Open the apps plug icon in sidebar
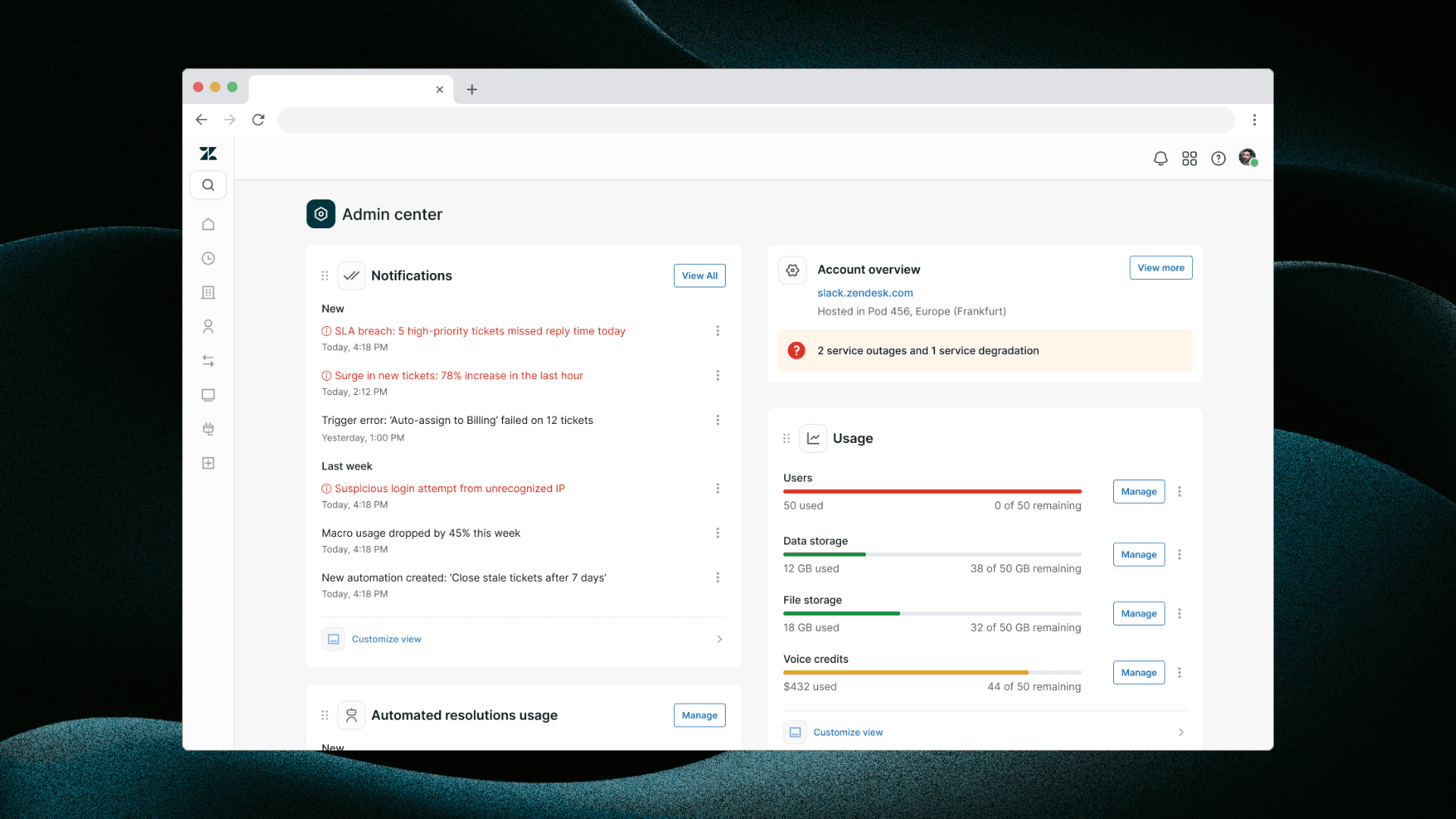Viewport: 1456px width, 819px height. [x=208, y=429]
